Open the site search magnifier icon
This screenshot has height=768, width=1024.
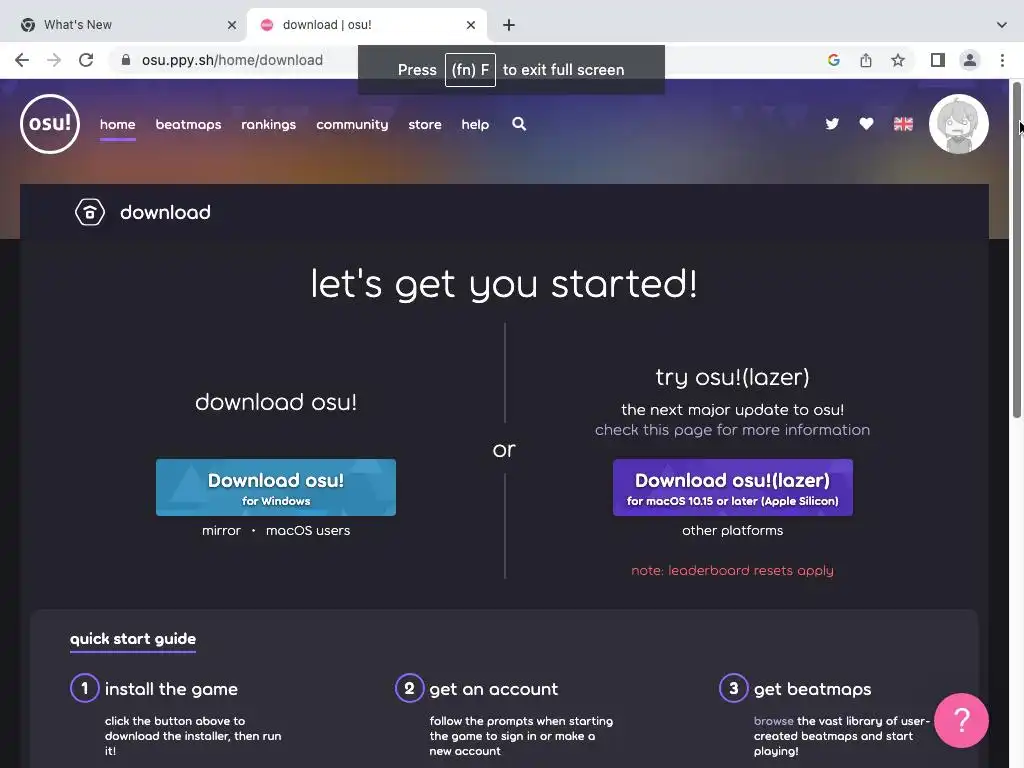click(x=519, y=124)
